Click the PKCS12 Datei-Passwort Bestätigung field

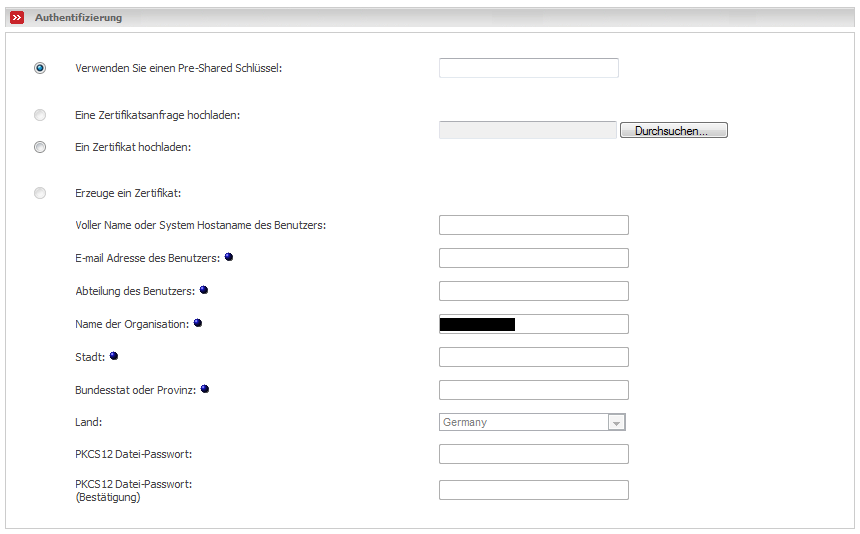tap(533, 490)
